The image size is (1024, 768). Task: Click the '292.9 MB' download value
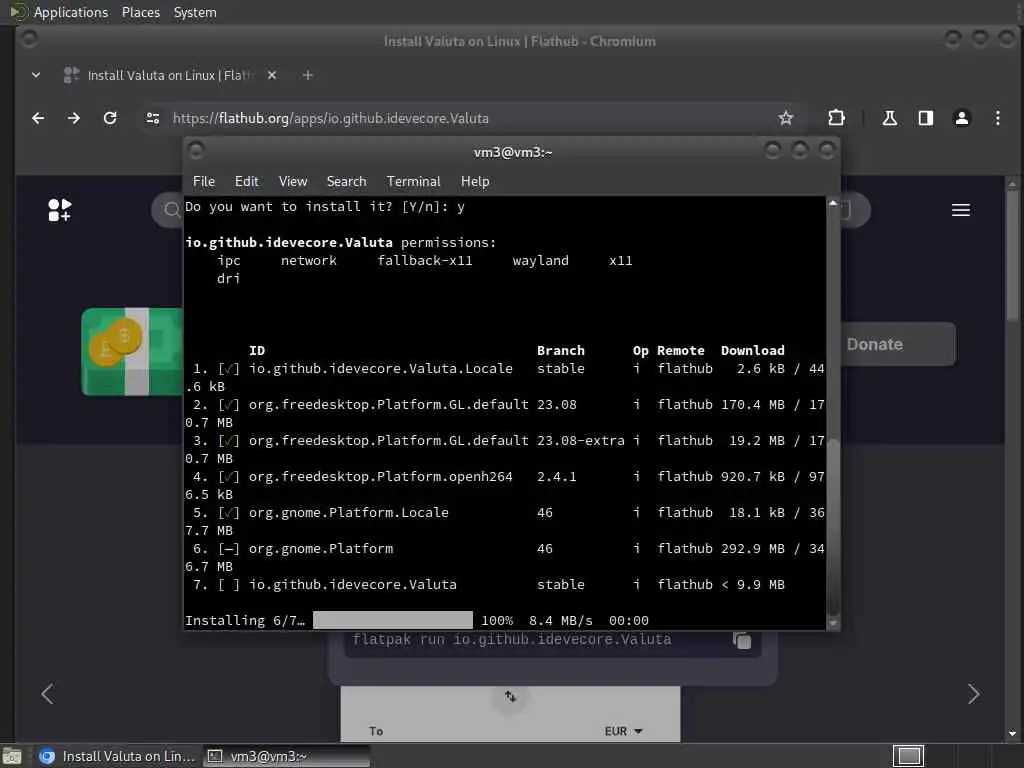(753, 549)
